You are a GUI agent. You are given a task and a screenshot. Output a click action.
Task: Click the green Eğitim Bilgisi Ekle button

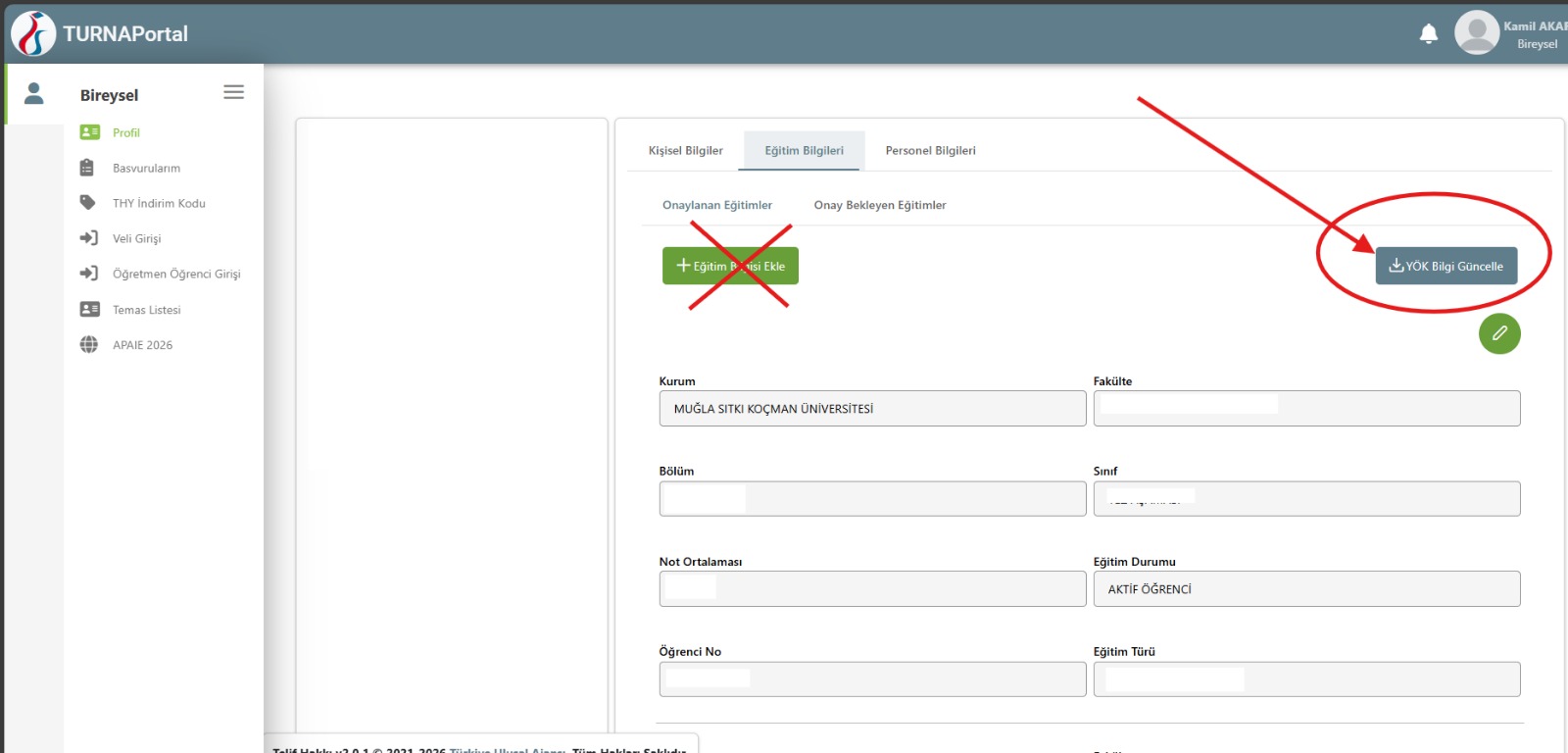[730, 267]
